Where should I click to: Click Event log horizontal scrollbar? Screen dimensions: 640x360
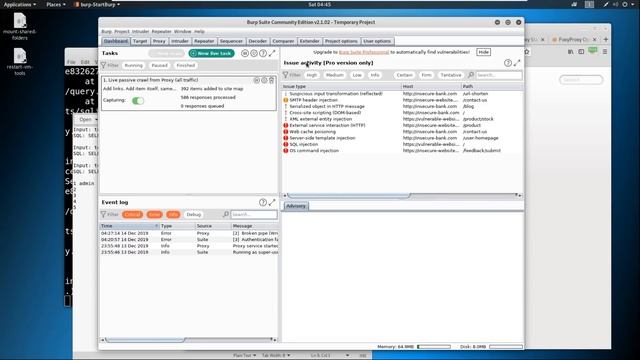[x=145, y=340]
